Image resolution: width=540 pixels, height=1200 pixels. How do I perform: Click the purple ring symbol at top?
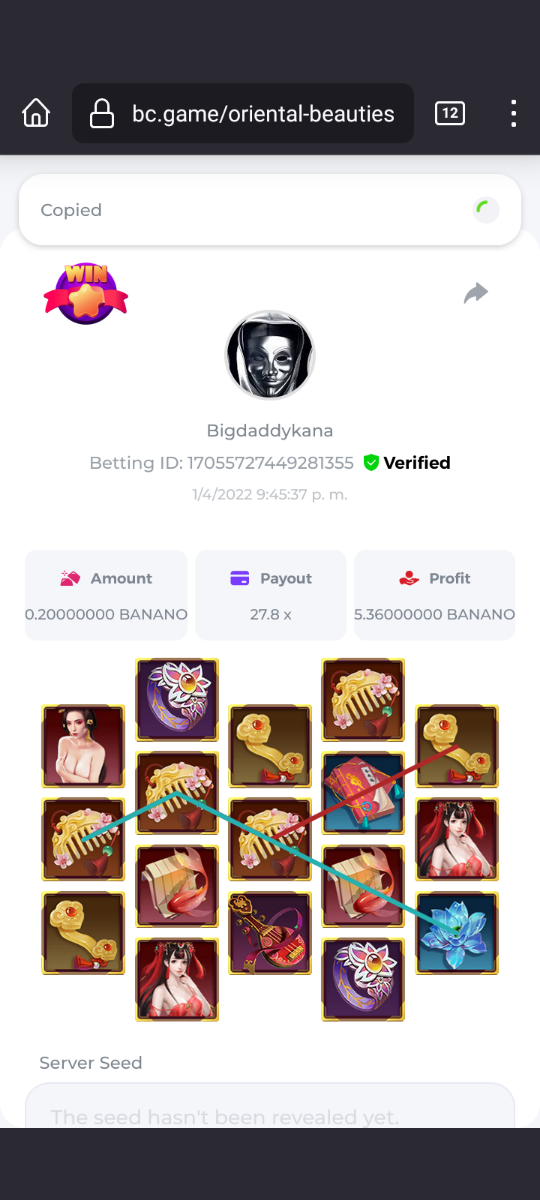click(177, 699)
